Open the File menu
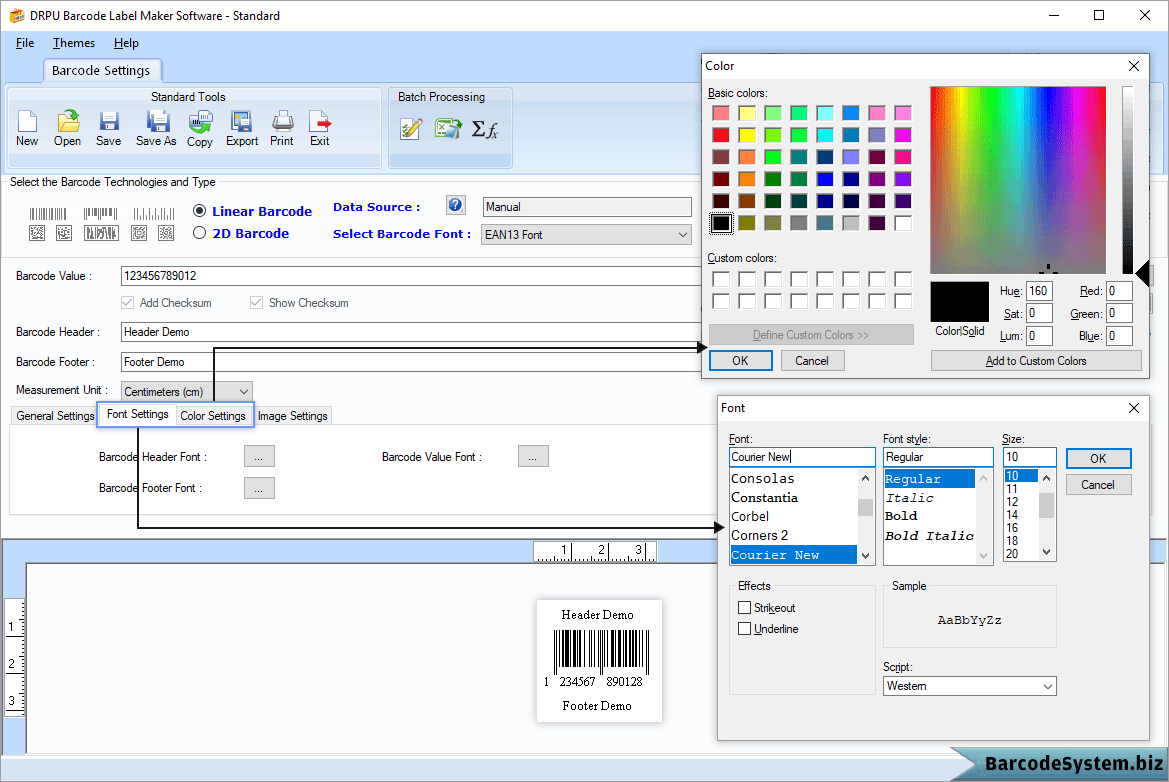1169x782 pixels. point(25,43)
